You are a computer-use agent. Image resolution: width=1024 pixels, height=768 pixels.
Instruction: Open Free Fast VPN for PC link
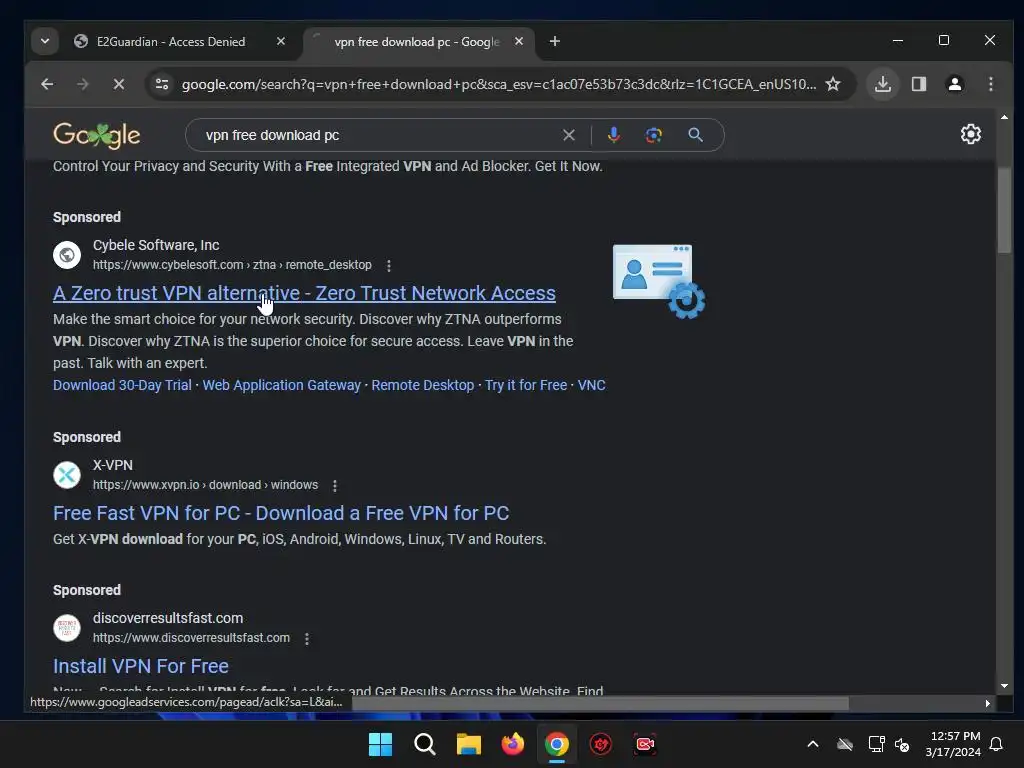281,513
